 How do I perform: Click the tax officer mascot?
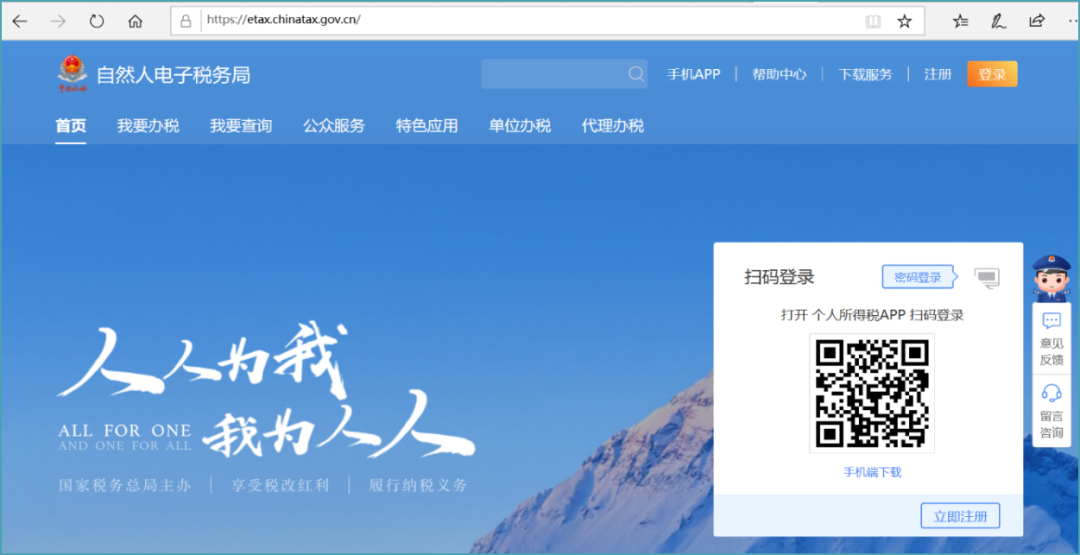click(1051, 279)
